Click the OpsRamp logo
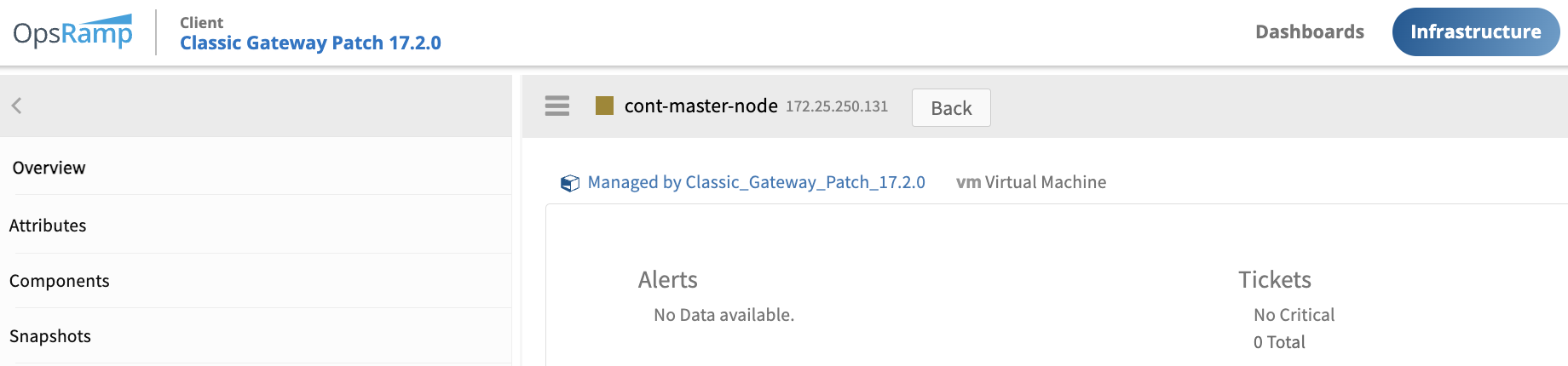Image resolution: width=1568 pixels, height=366 pixels. (x=73, y=32)
